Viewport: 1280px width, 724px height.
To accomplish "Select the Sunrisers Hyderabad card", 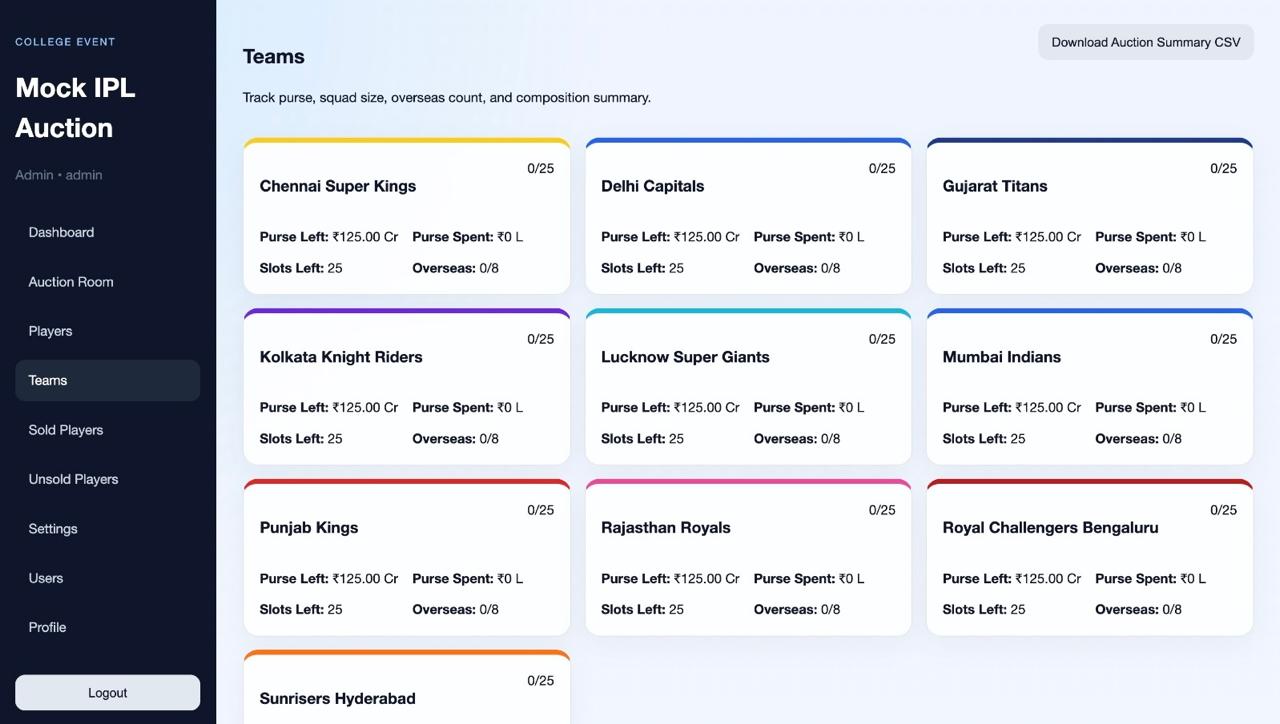I will click(406, 690).
